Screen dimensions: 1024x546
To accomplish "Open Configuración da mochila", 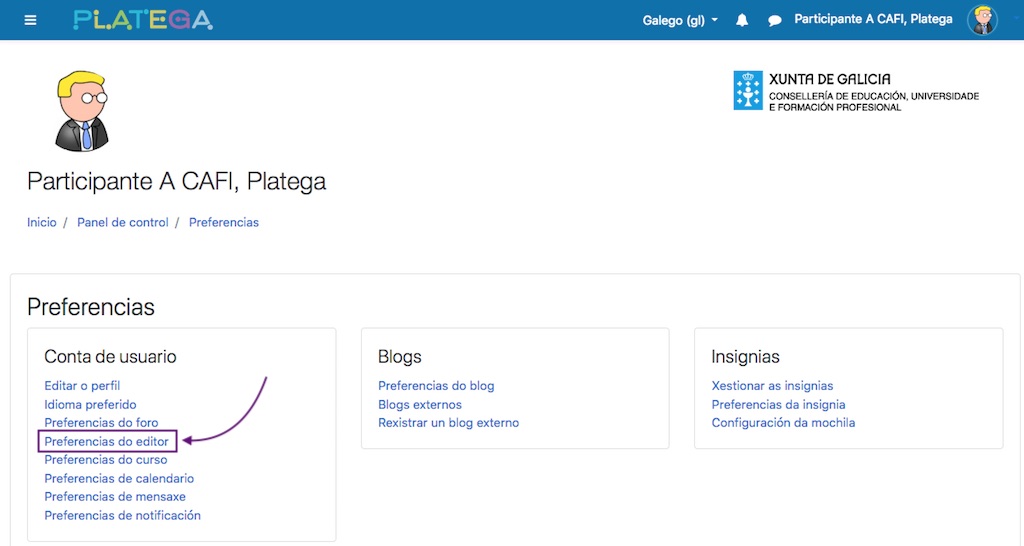I will tap(783, 423).
